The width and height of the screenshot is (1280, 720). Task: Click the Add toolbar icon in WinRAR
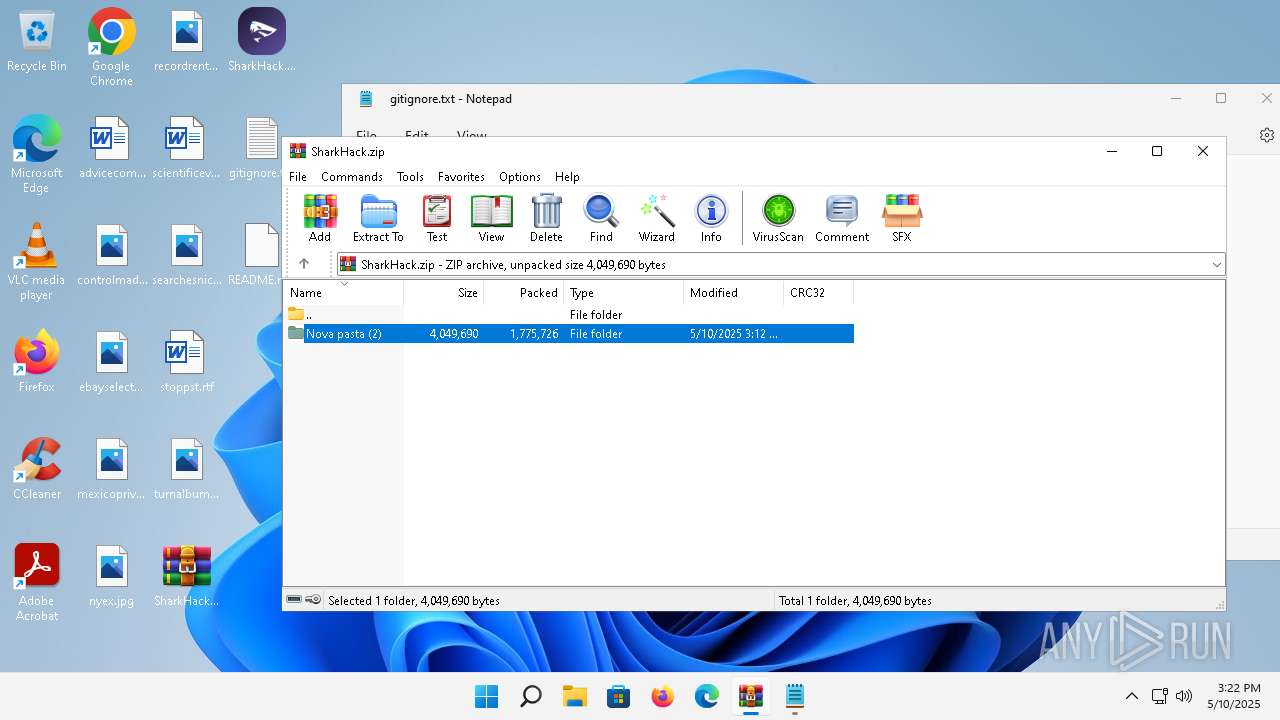click(320, 218)
